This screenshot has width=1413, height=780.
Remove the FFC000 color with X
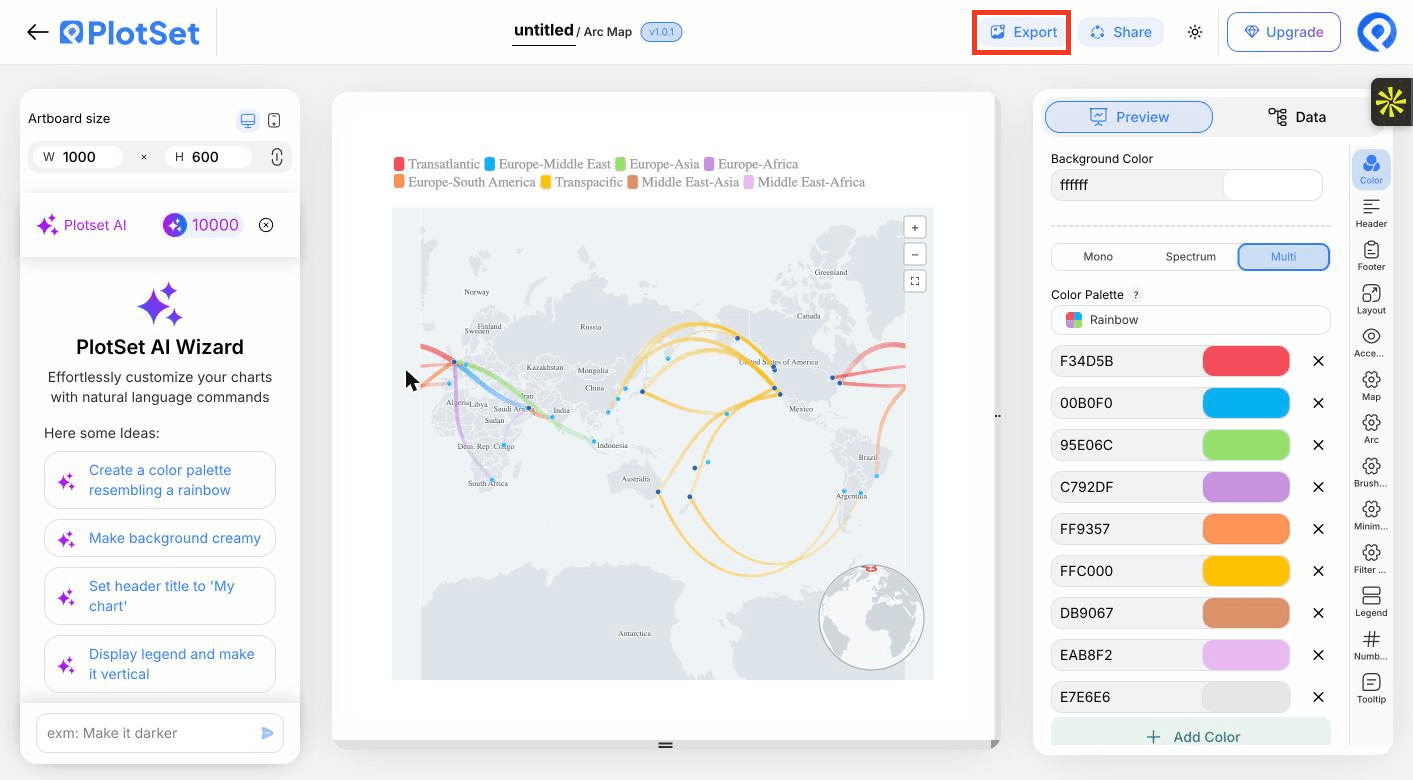(1318, 571)
